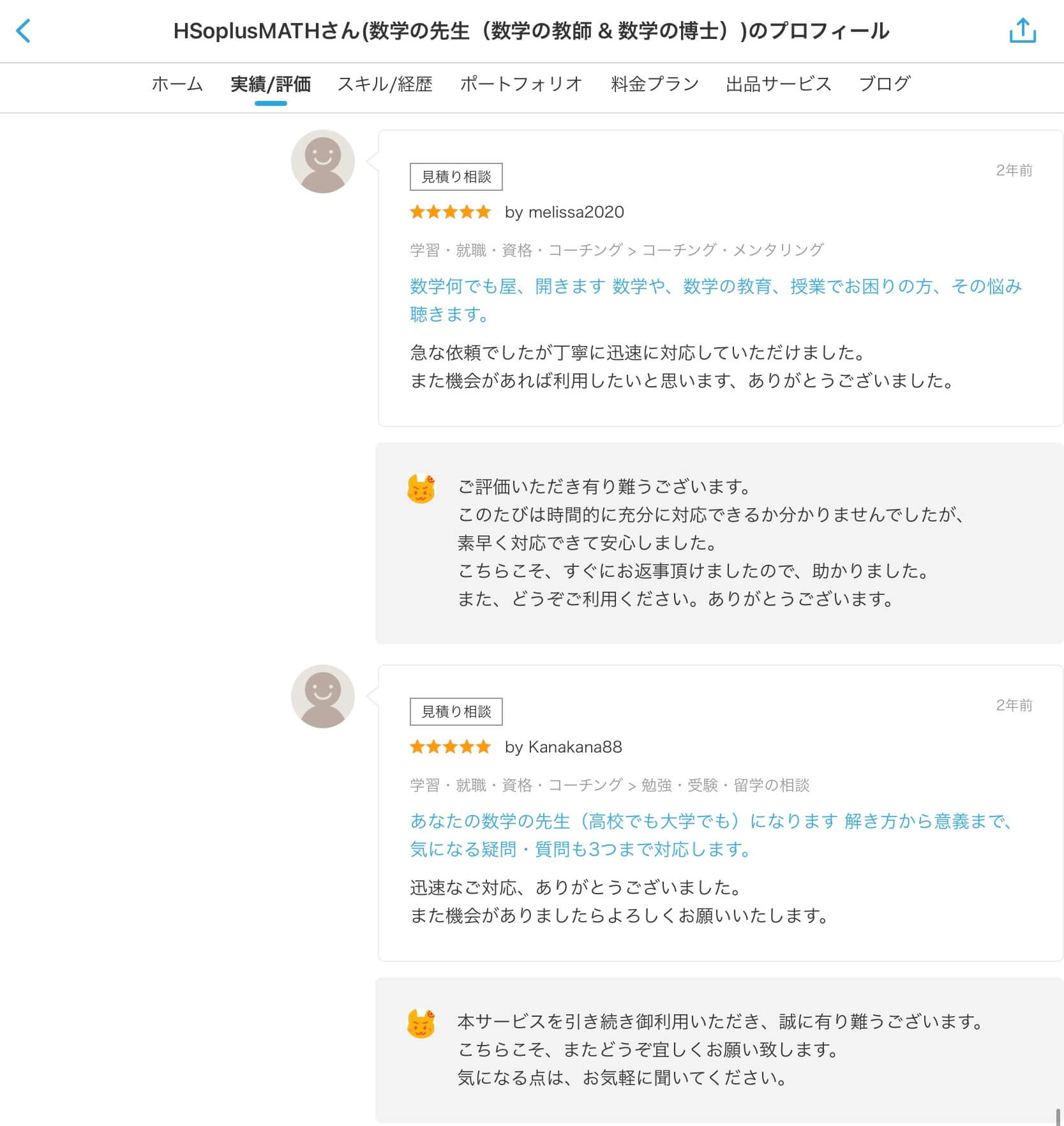
Task: Open service link あなたの数学の先生
Action: pyautogui.click(x=712, y=835)
